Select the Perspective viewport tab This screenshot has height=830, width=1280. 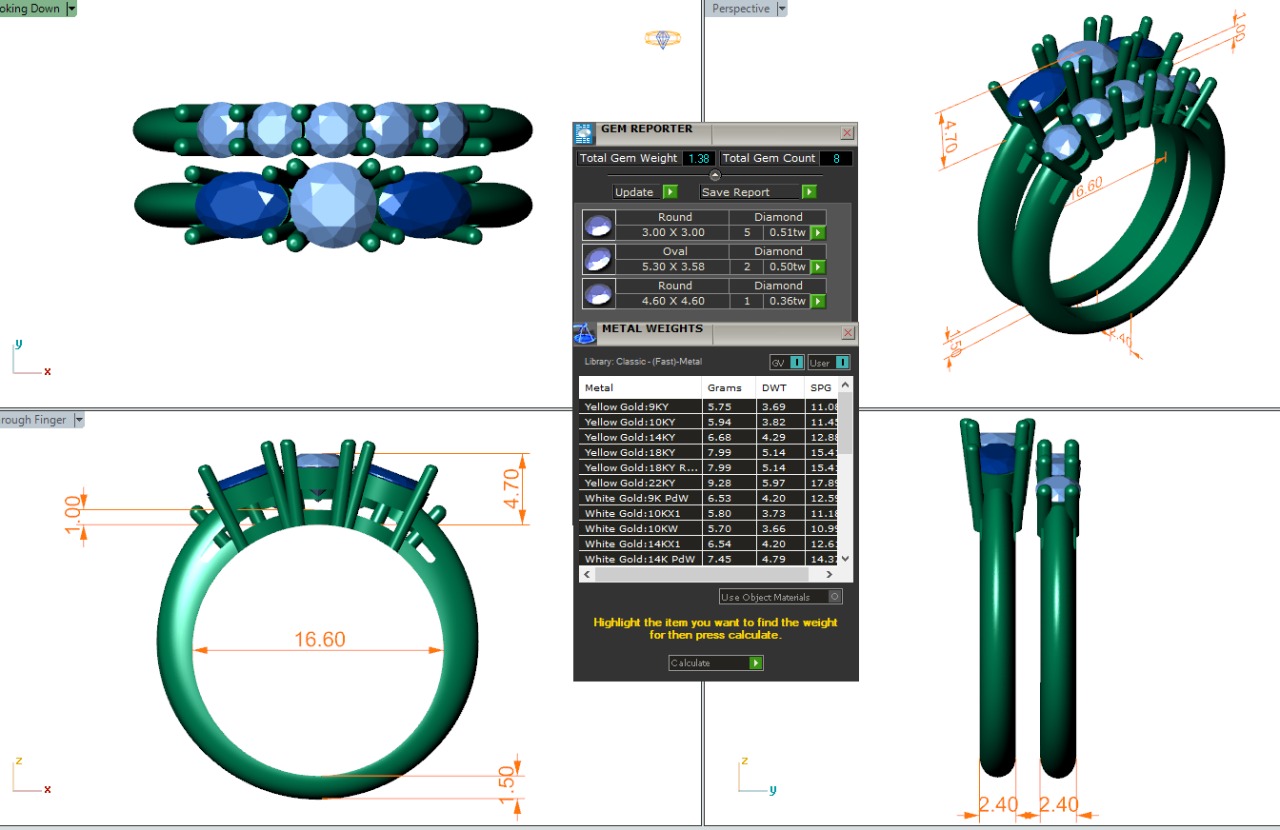click(740, 9)
